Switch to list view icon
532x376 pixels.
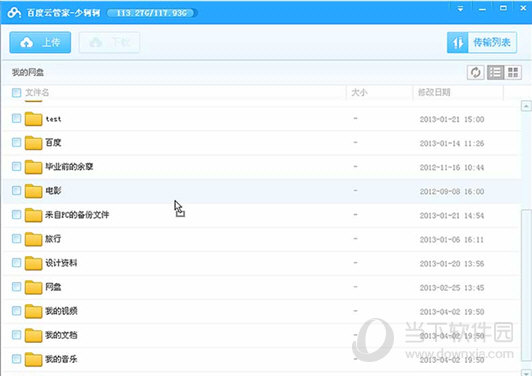[495, 72]
